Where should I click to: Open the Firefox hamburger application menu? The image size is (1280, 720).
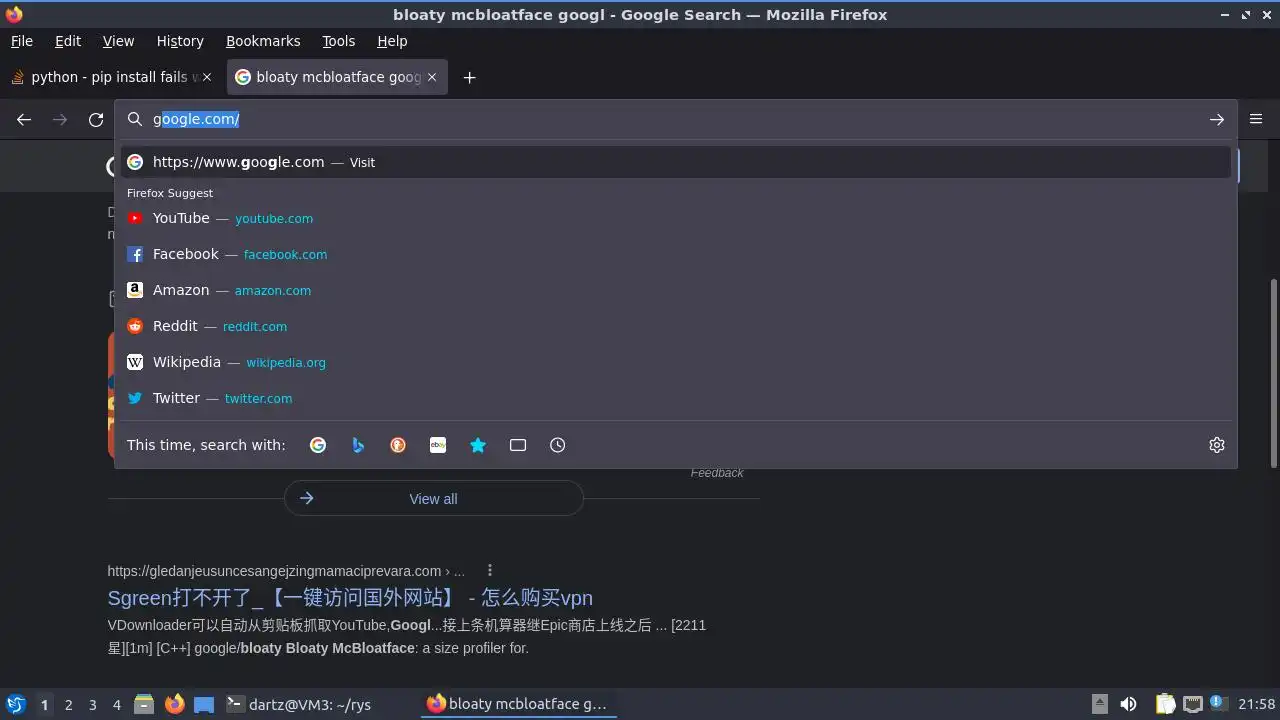[x=1256, y=119]
